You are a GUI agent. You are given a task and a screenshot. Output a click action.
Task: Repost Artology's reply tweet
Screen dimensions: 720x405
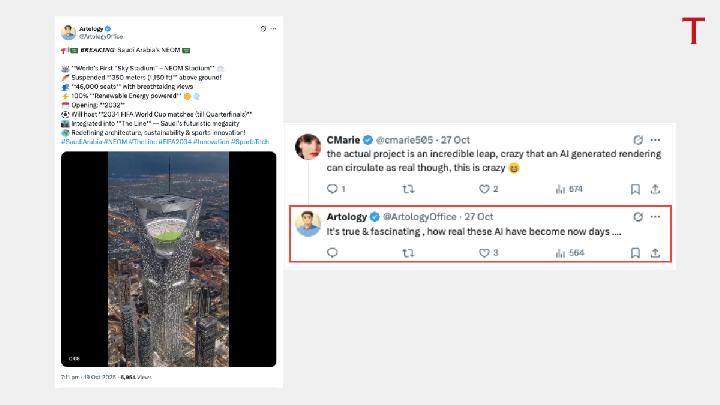(407, 253)
